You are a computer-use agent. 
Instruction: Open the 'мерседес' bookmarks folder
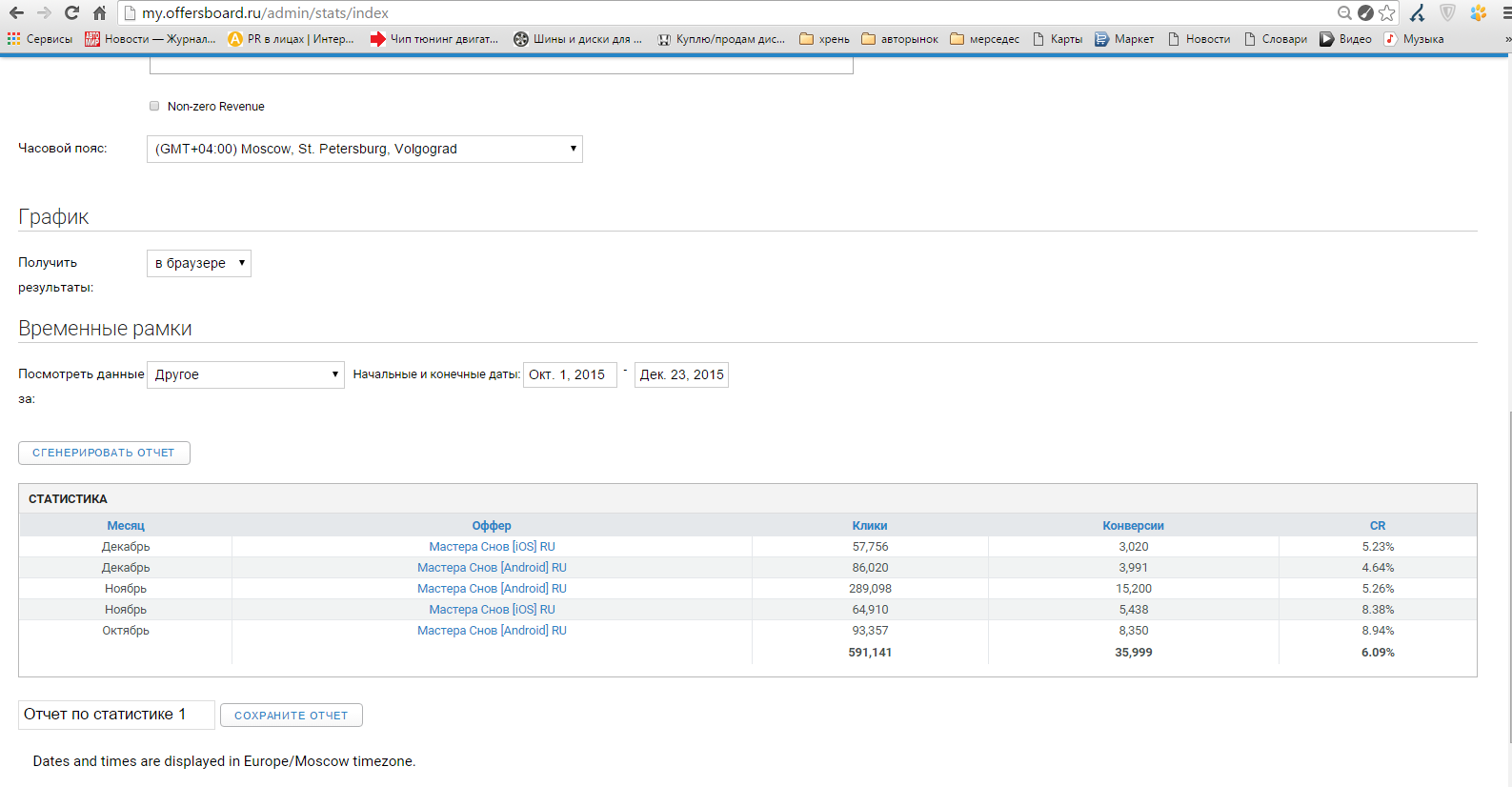pos(985,39)
